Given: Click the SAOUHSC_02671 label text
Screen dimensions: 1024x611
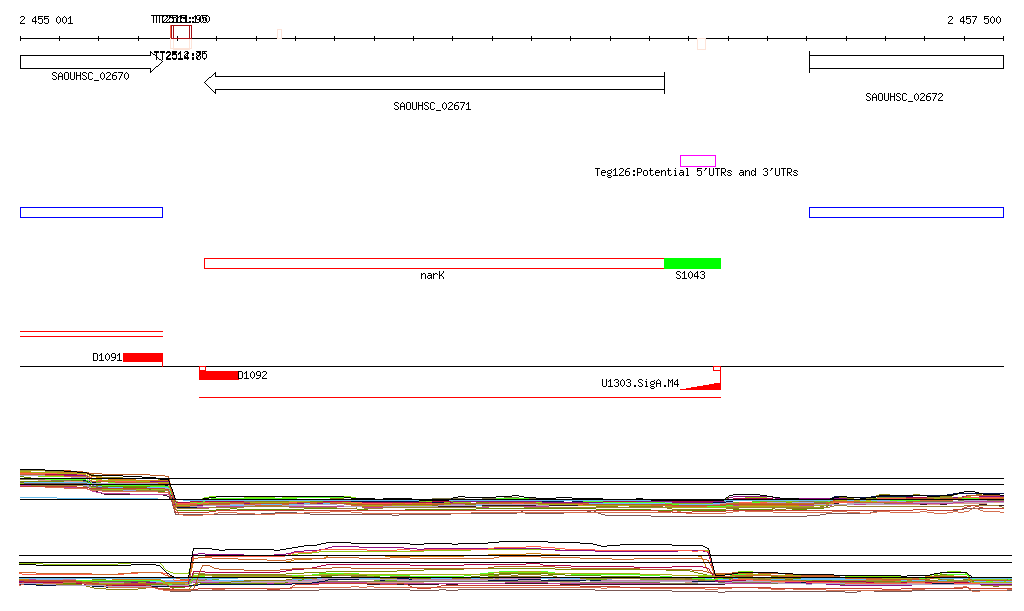Looking at the screenshot, I should (x=432, y=106).
